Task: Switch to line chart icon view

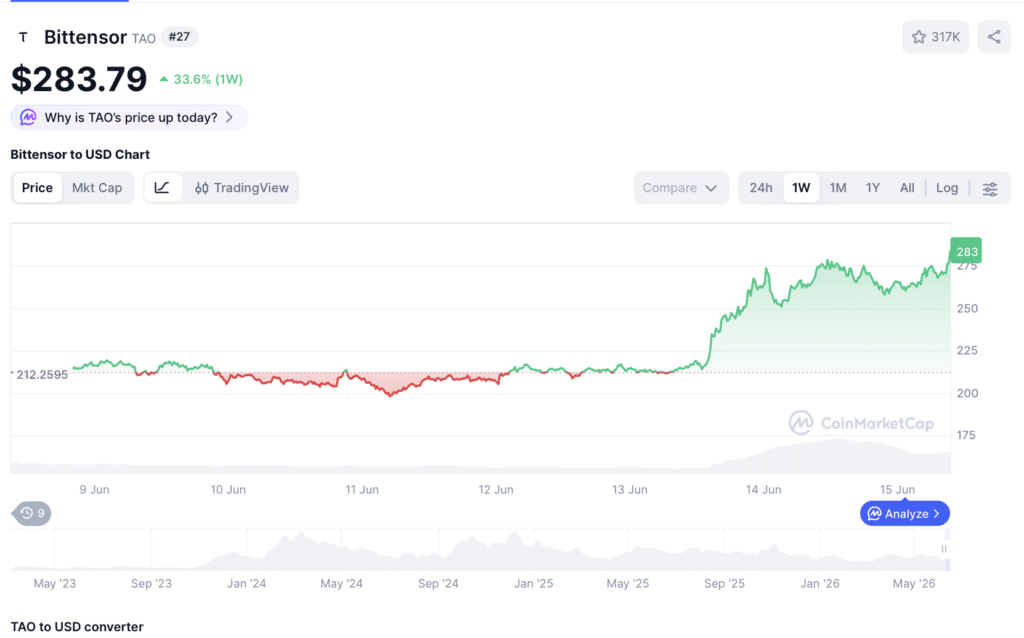Action: tap(162, 188)
